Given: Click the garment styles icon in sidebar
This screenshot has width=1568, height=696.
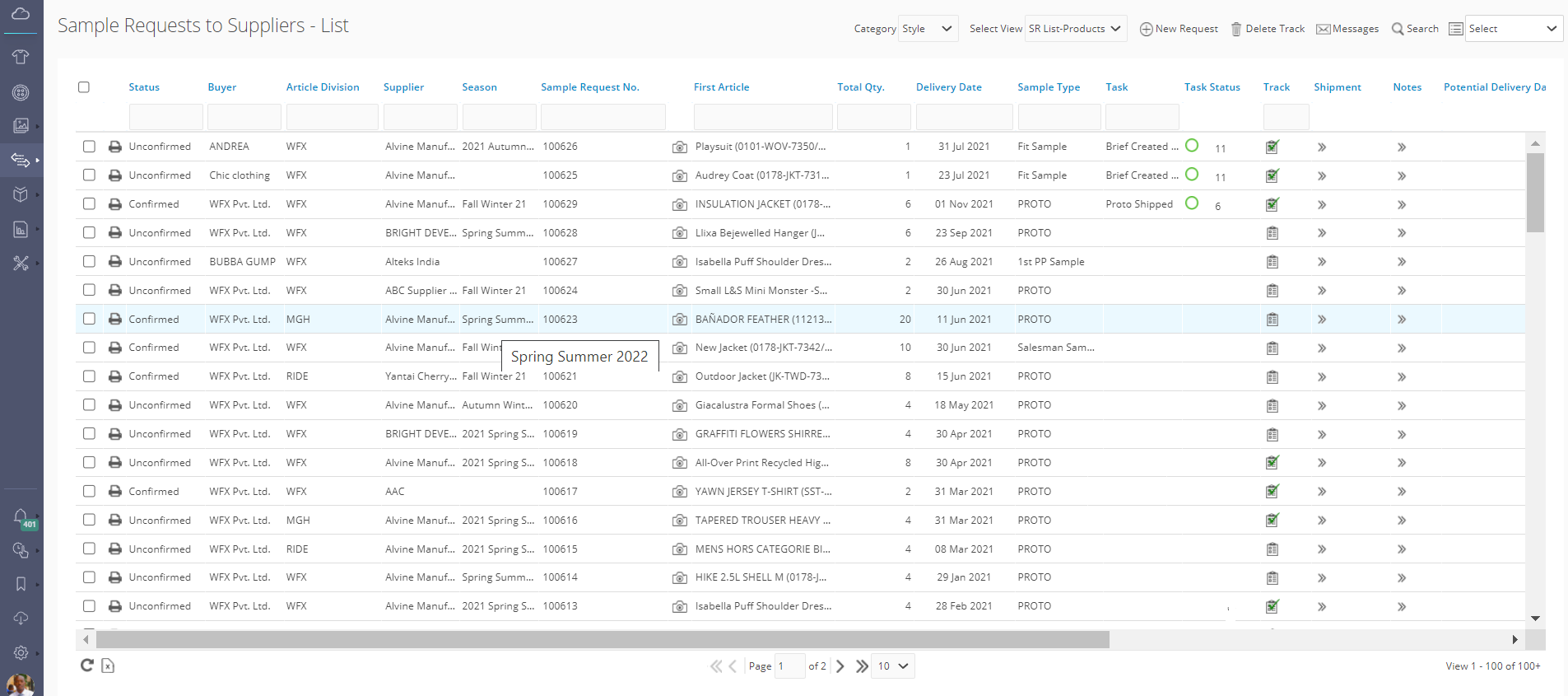Looking at the screenshot, I should (x=21, y=57).
